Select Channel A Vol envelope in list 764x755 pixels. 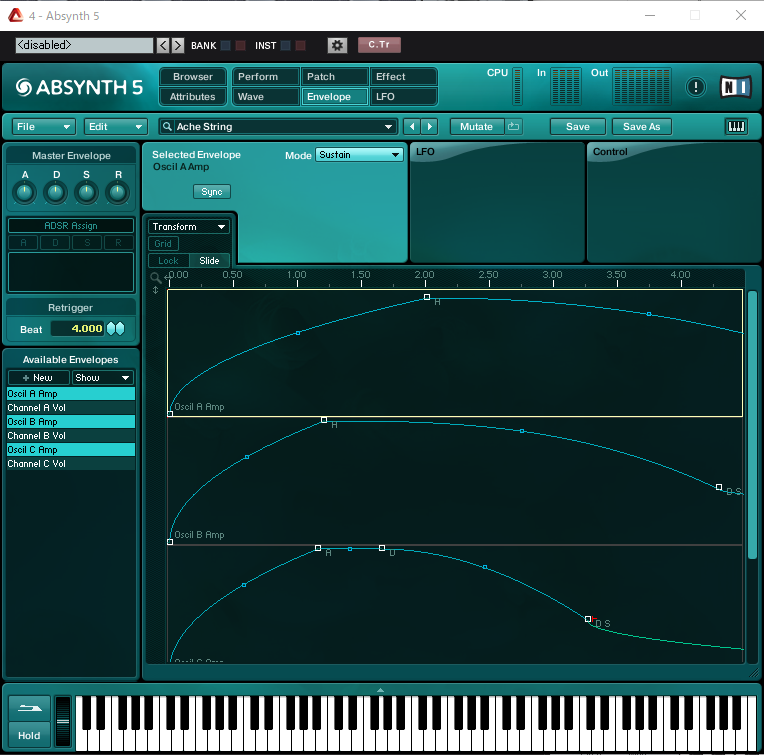tap(71, 408)
